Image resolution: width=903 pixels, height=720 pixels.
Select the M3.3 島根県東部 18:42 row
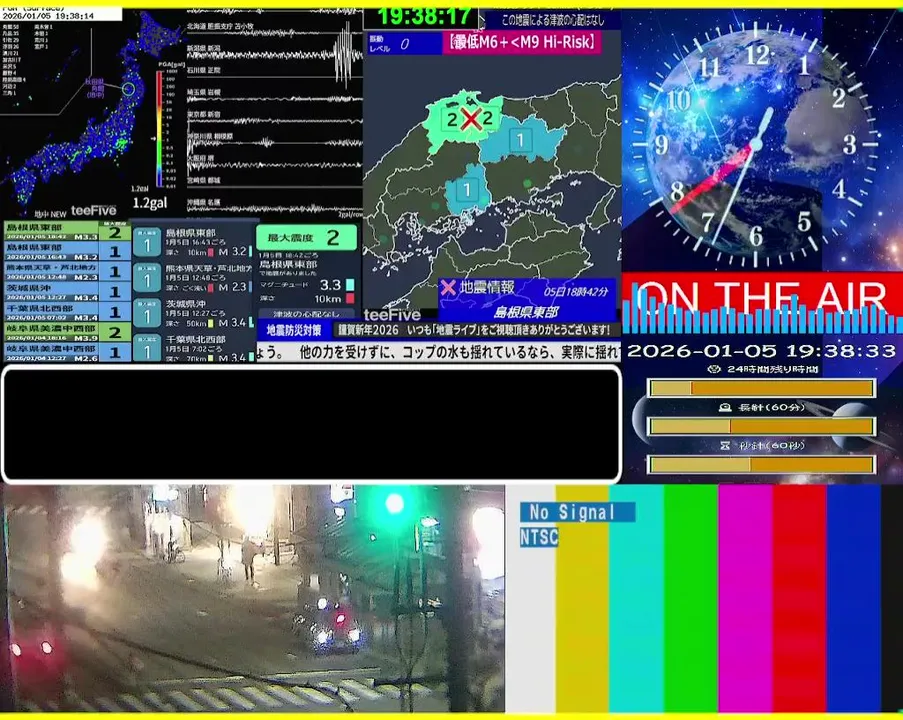click(67, 232)
